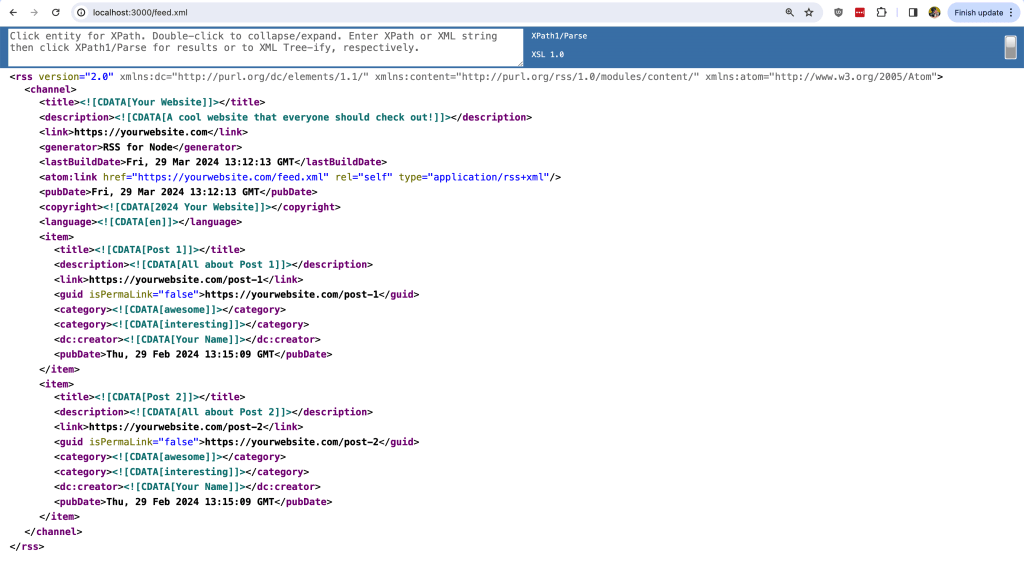Click the XPath or XML string textarea
Image resolution: width=1024 pixels, height=567 pixels.
pyautogui.click(x=265, y=47)
